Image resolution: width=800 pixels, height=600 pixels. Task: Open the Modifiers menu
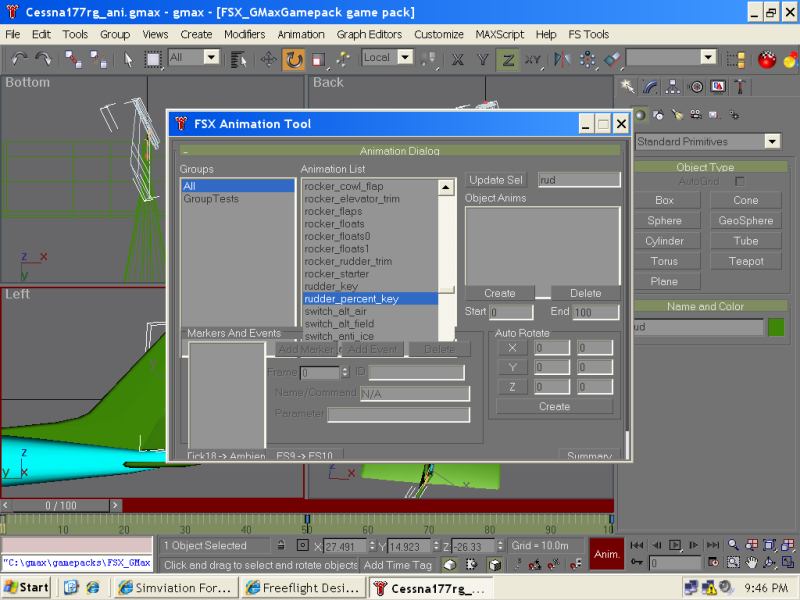tap(244, 34)
